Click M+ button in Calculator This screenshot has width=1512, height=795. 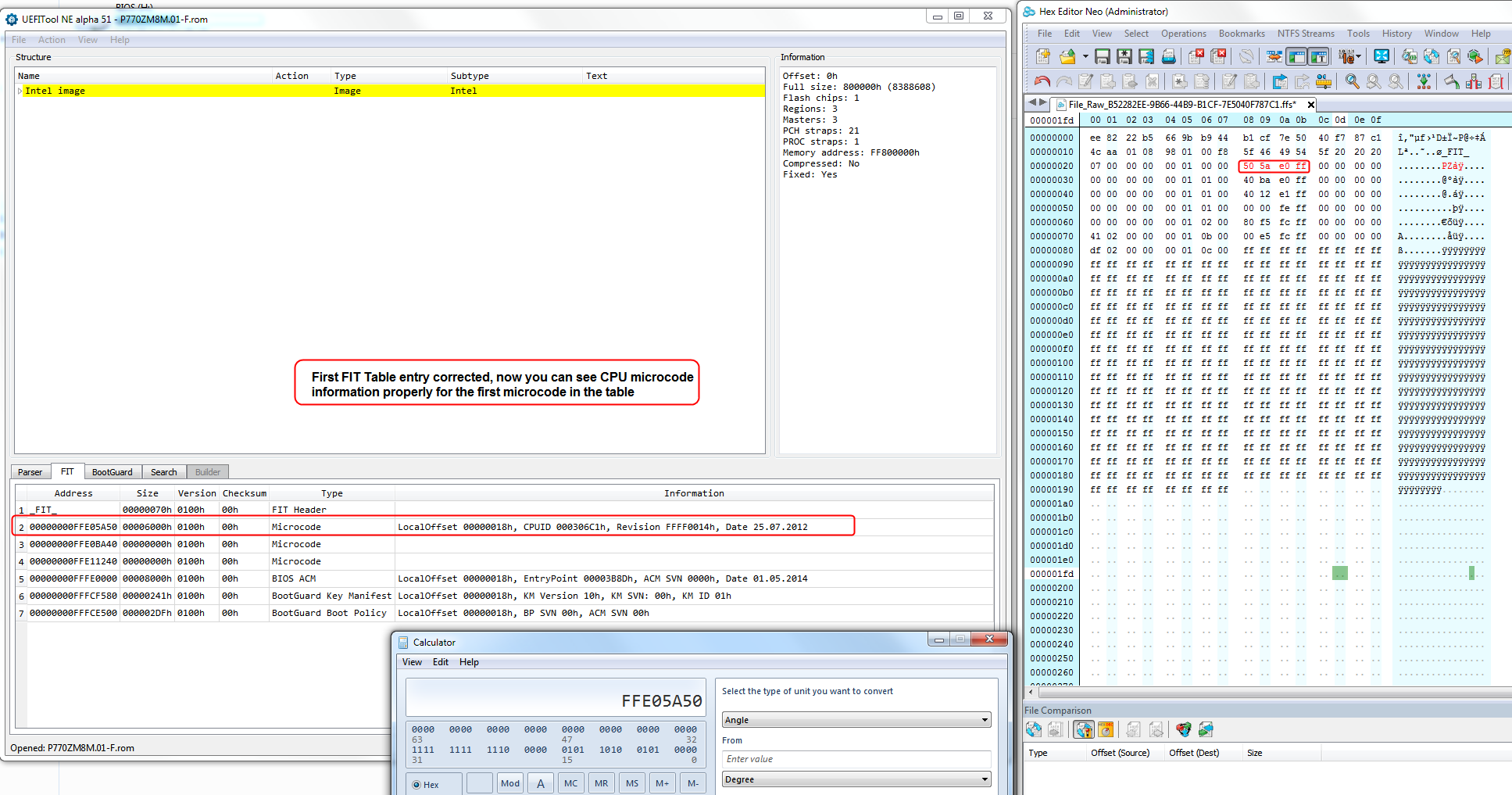click(663, 783)
